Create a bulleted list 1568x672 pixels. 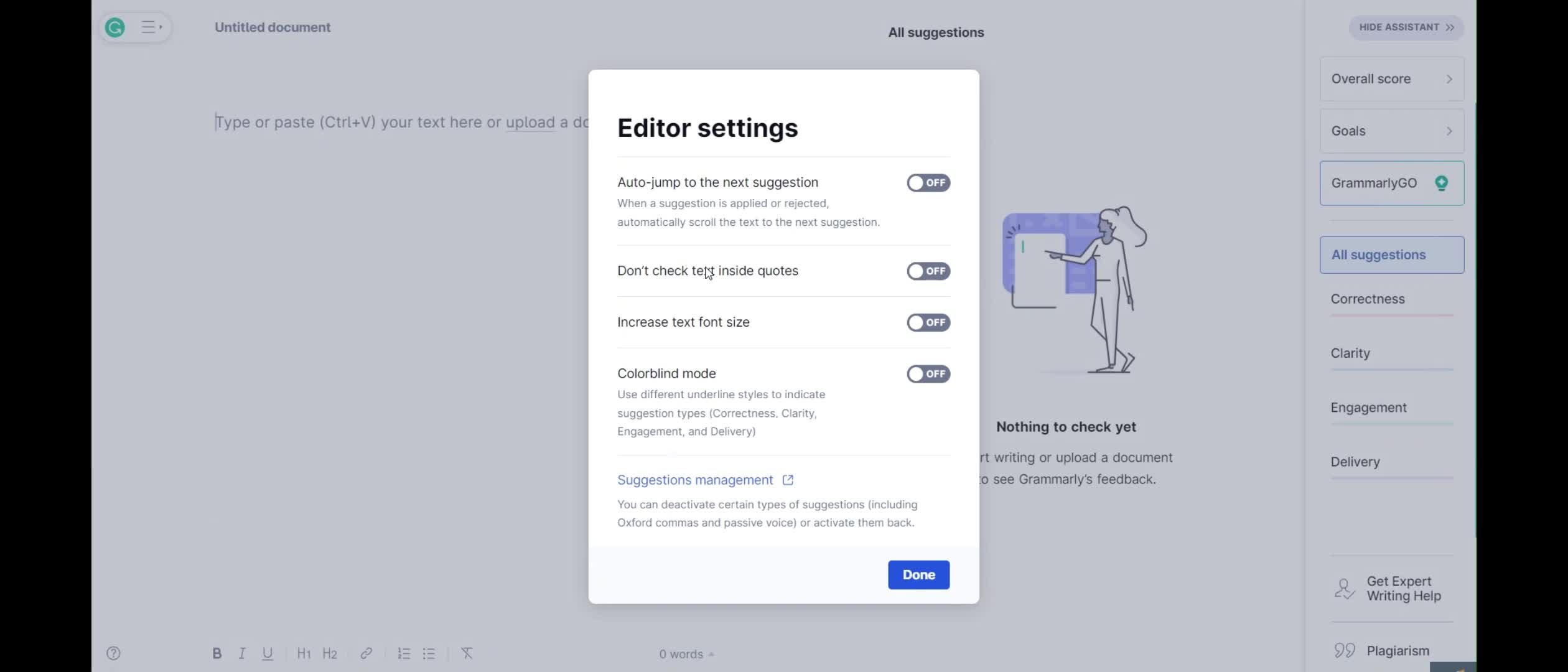[429, 653]
